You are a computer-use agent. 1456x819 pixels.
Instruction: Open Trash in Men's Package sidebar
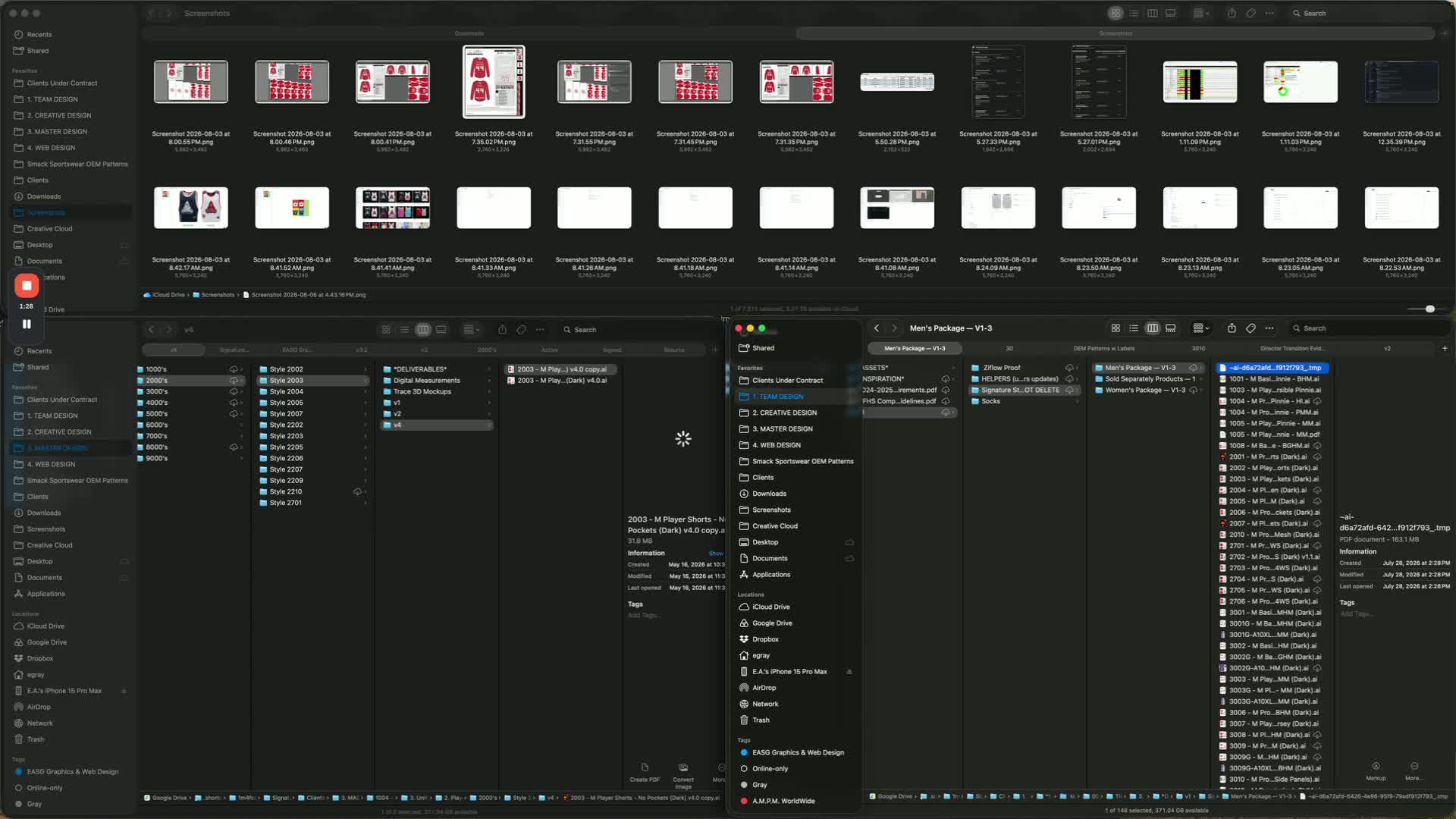point(761,720)
